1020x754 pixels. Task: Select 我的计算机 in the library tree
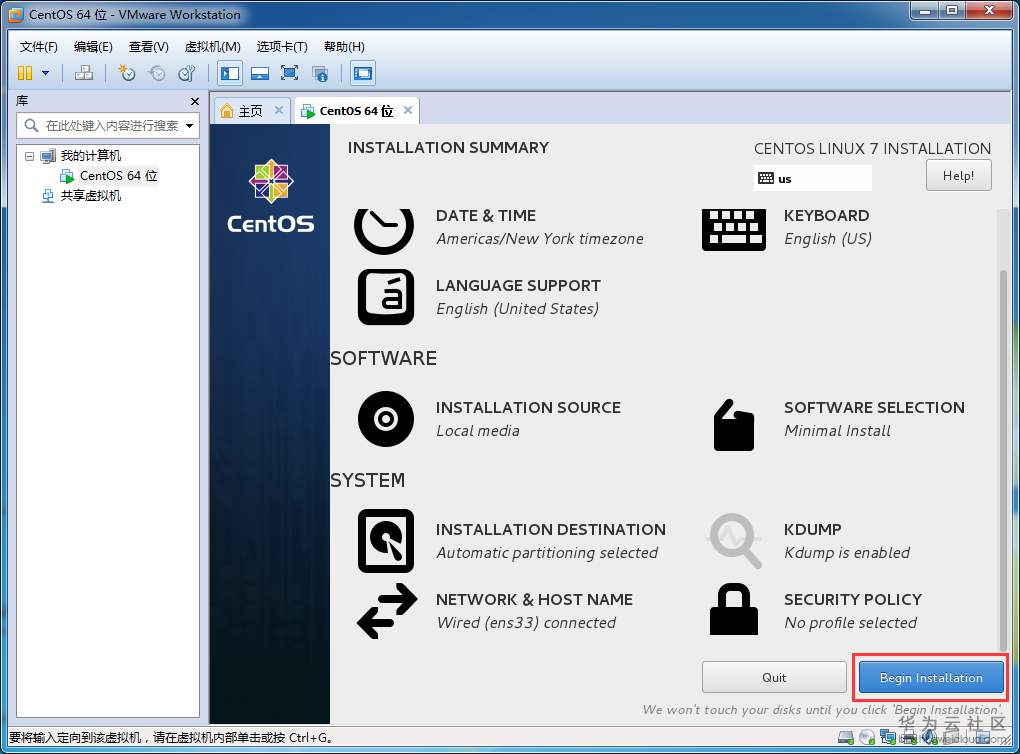(90, 156)
